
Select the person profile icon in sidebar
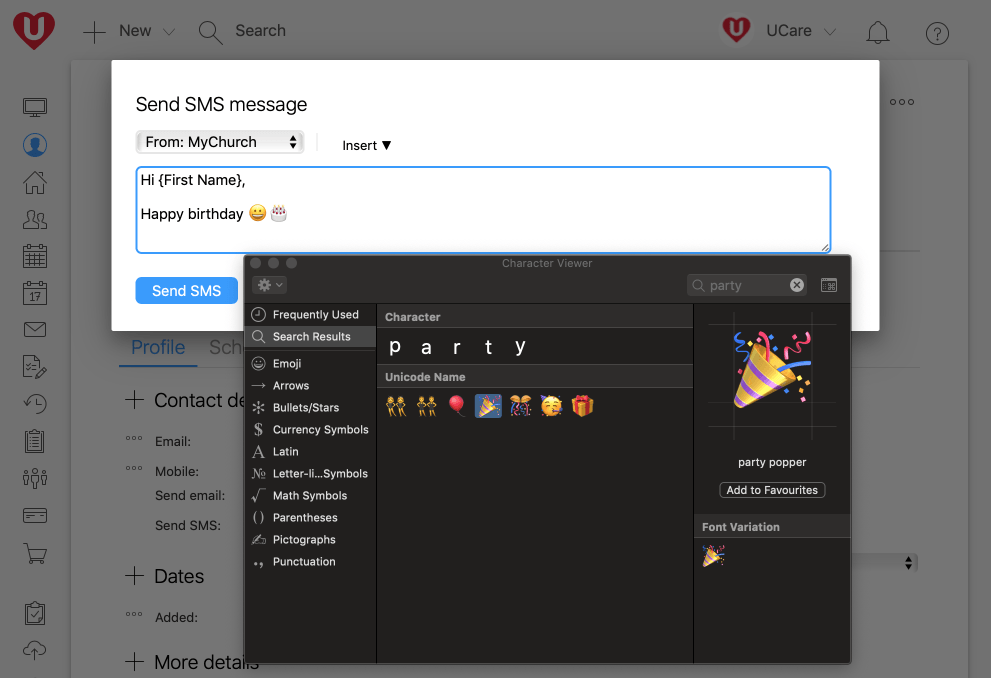(x=35, y=145)
